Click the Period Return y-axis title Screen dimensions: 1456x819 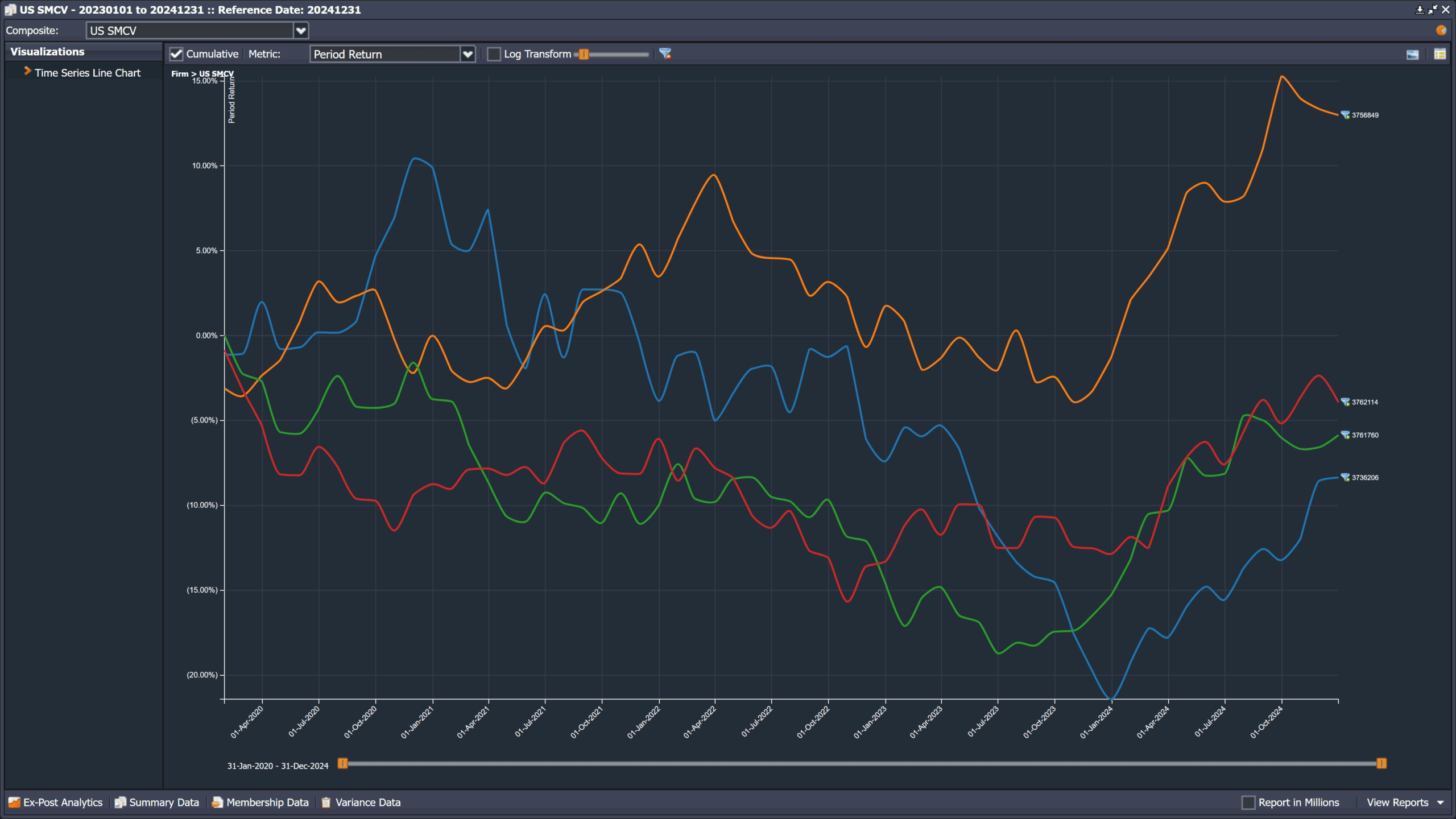[x=231, y=101]
